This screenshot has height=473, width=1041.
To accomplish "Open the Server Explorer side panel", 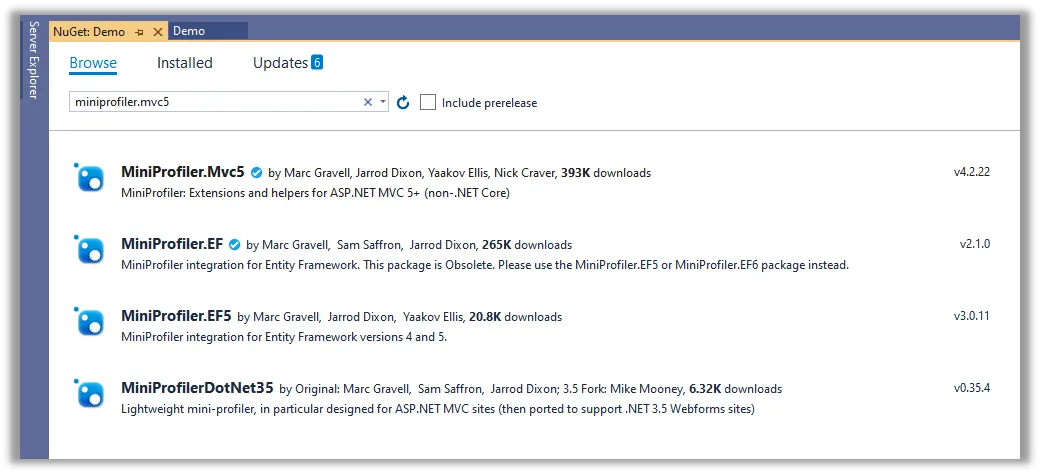I will pos(34,60).
